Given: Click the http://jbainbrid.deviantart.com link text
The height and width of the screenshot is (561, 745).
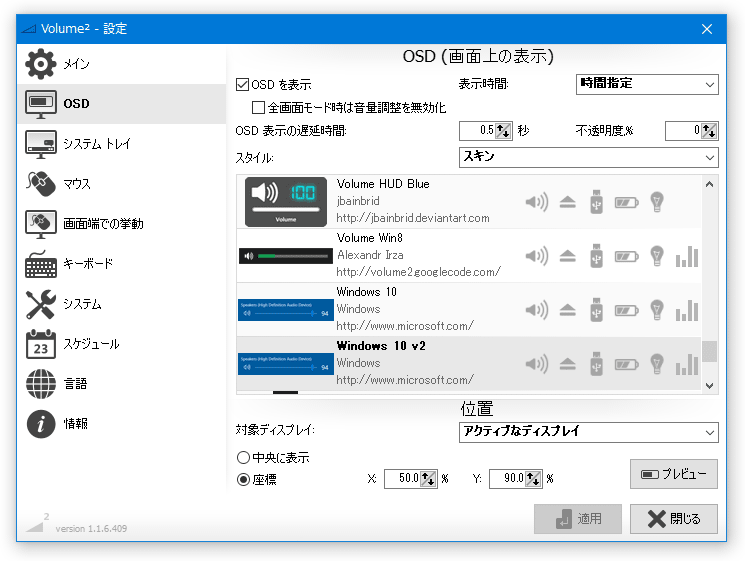Looking at the screenshot, I should pos(413,218).
